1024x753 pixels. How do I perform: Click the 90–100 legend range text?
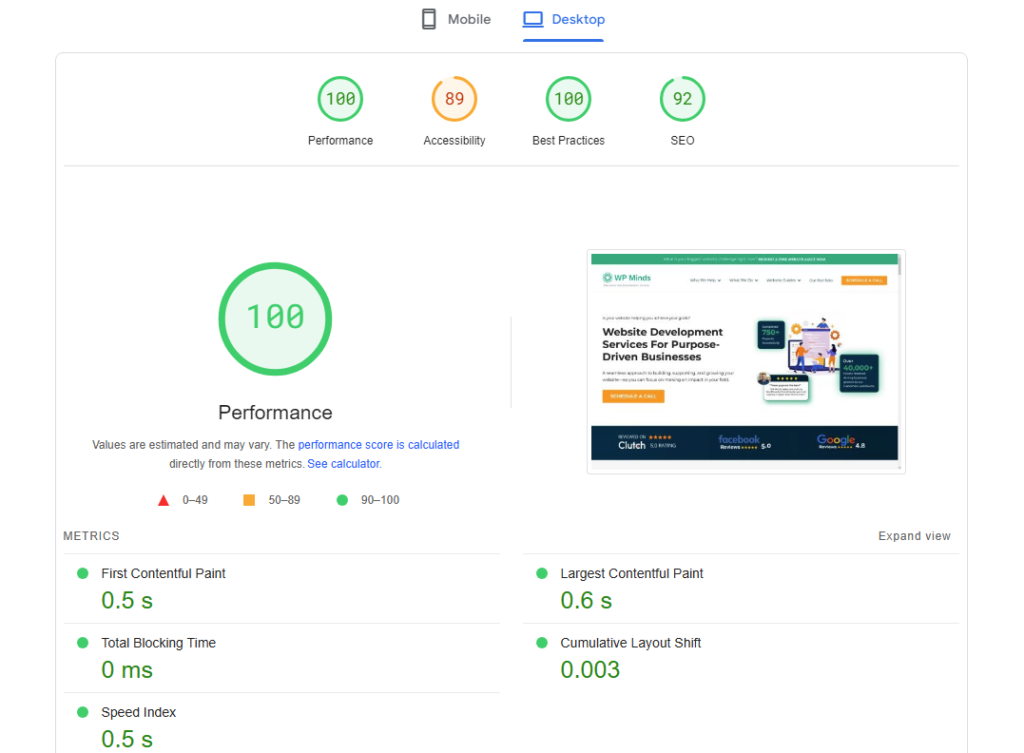pyautogui.click(x=380, y=500)
